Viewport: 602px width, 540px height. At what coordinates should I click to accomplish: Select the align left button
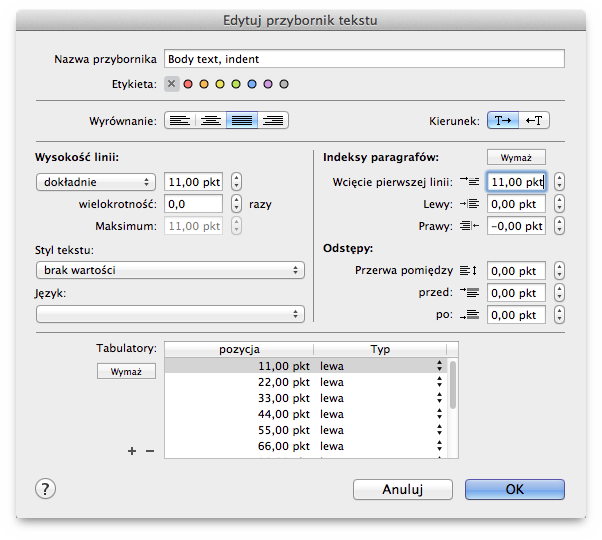[180, 121]
